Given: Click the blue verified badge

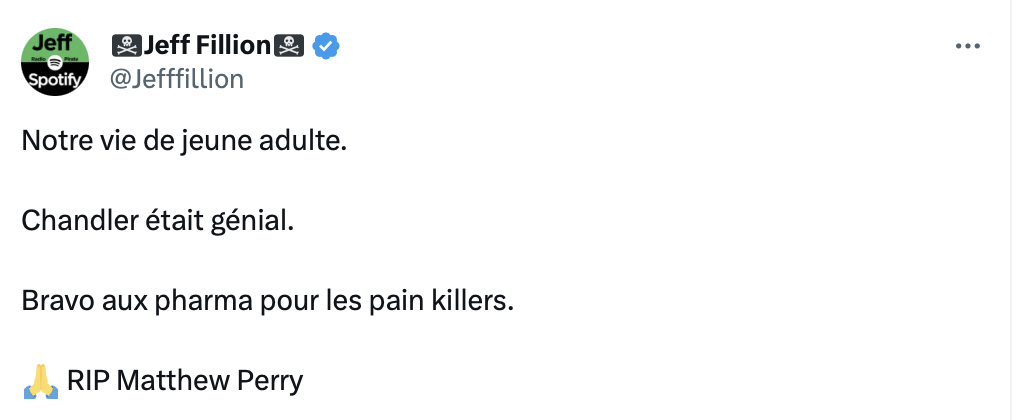Looking at the screenshot, I should (327, 46).
